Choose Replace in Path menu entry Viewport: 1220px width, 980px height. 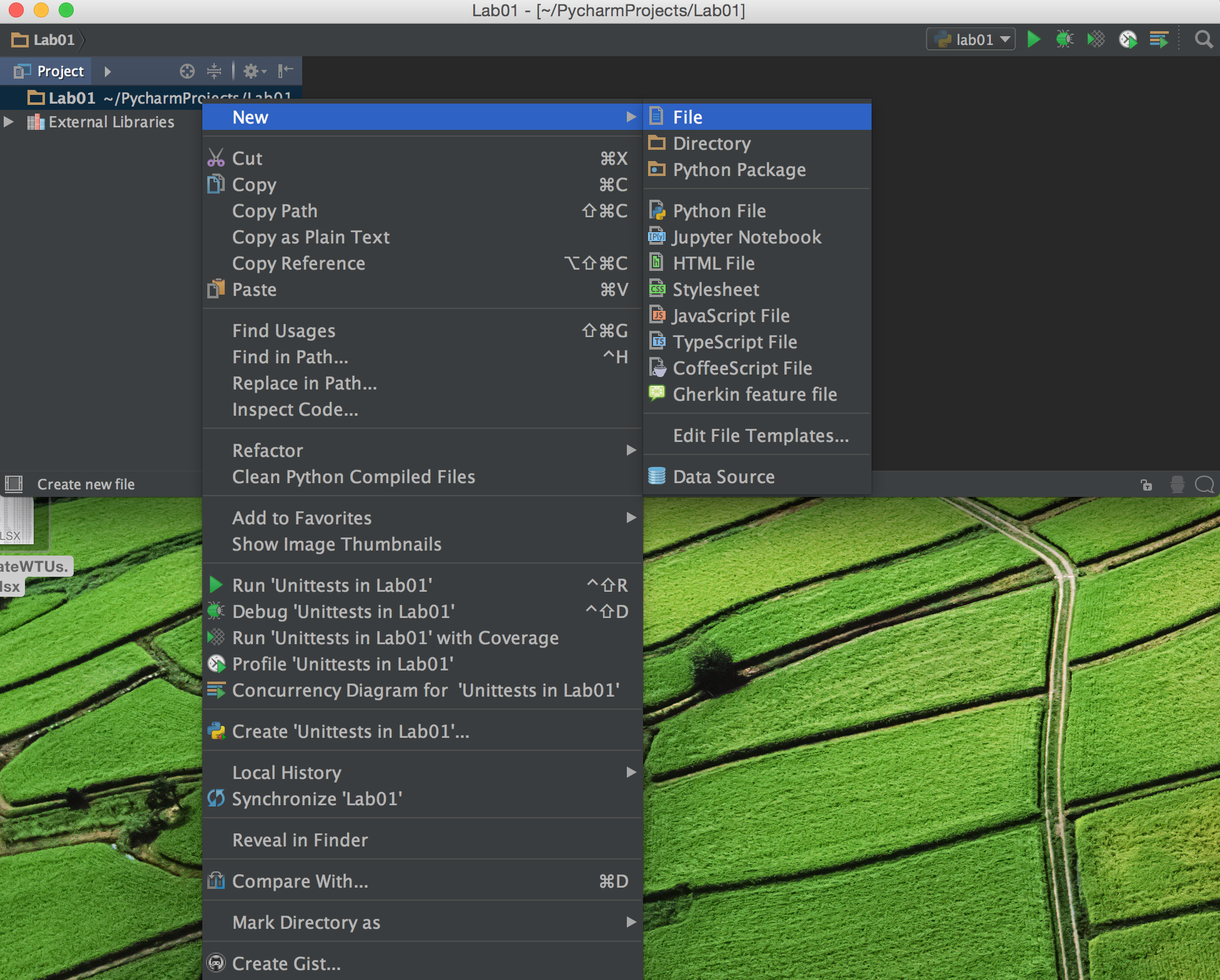(x=423, y=383)
